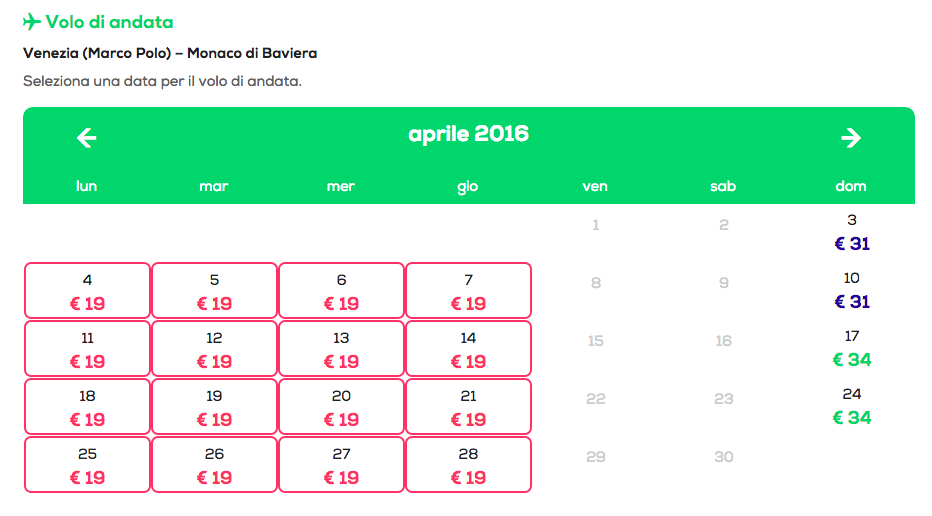Image resolution: width=932 pixels, height=516 pixels.
Task: Choose the April 13 flight
Action: (x=341, y=350)
